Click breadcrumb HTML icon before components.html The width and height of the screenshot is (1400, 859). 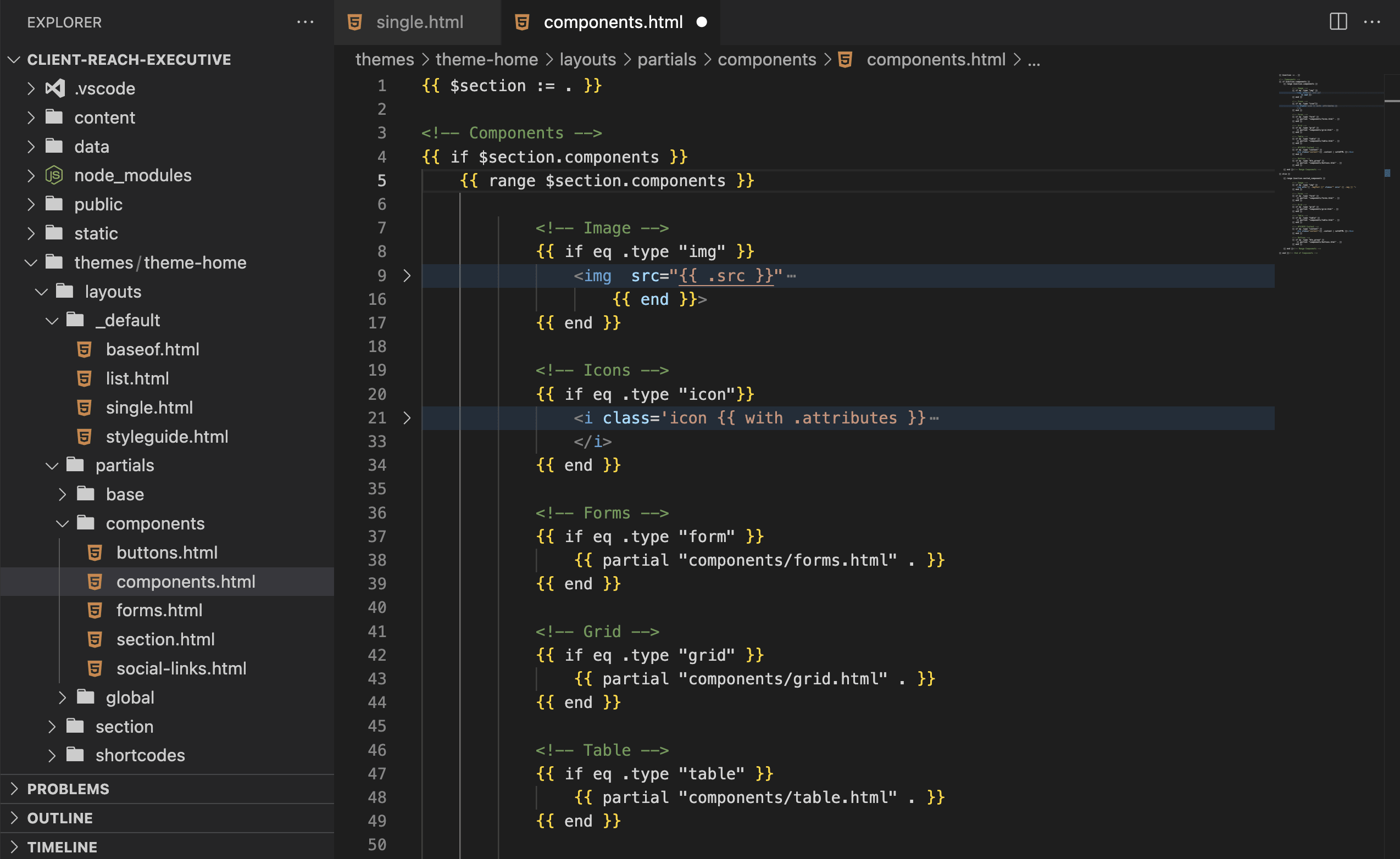click(x=846, y=59)
